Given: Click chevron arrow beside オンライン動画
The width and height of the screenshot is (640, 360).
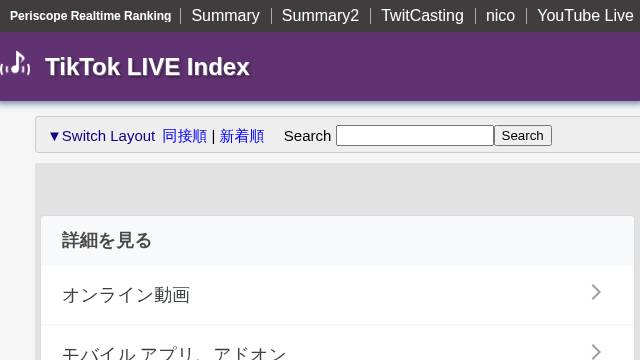Looking at the screenshot, I should click(x=596, y=292).
